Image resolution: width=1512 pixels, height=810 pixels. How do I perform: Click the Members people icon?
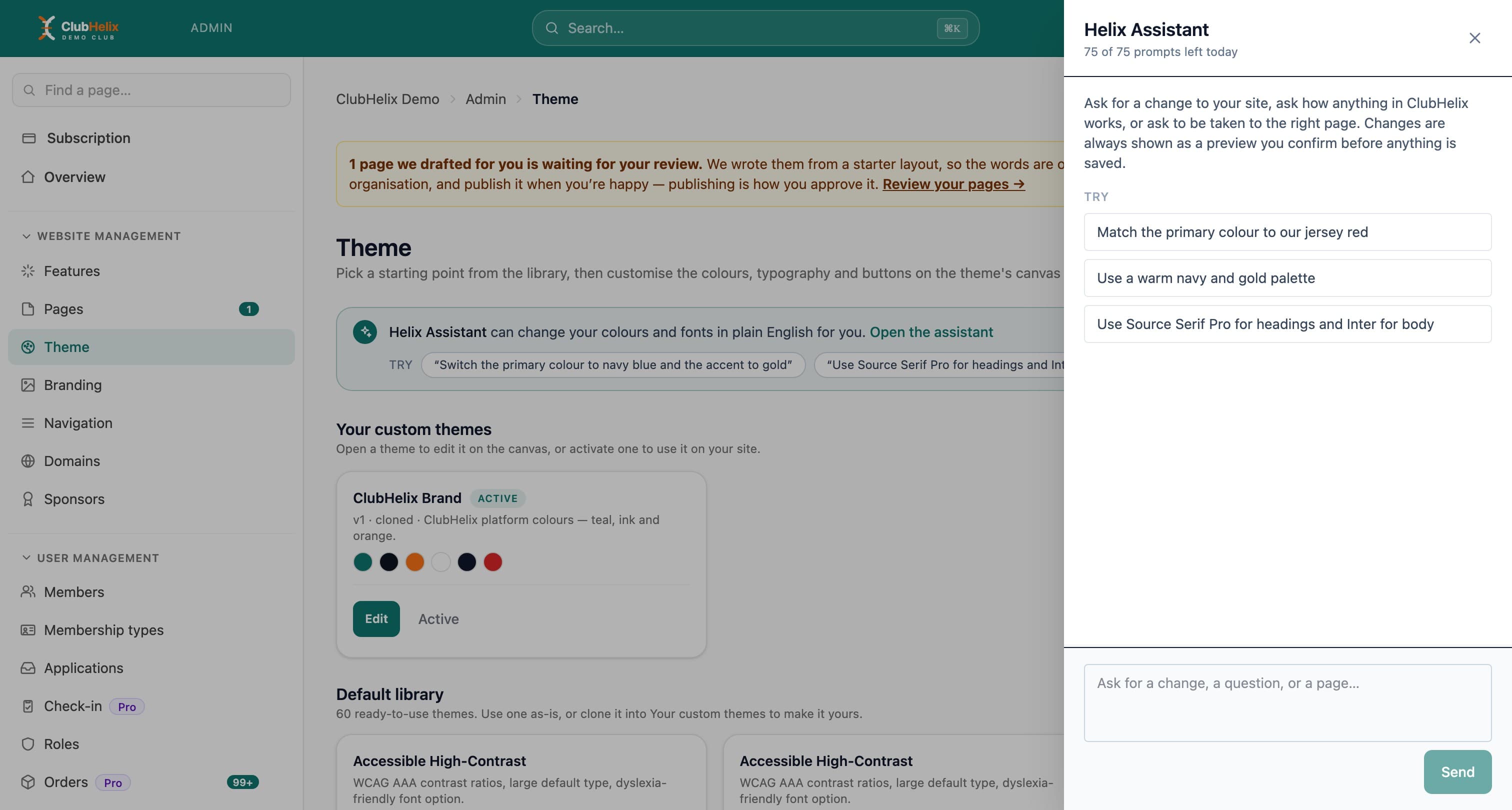pos(27,591)
